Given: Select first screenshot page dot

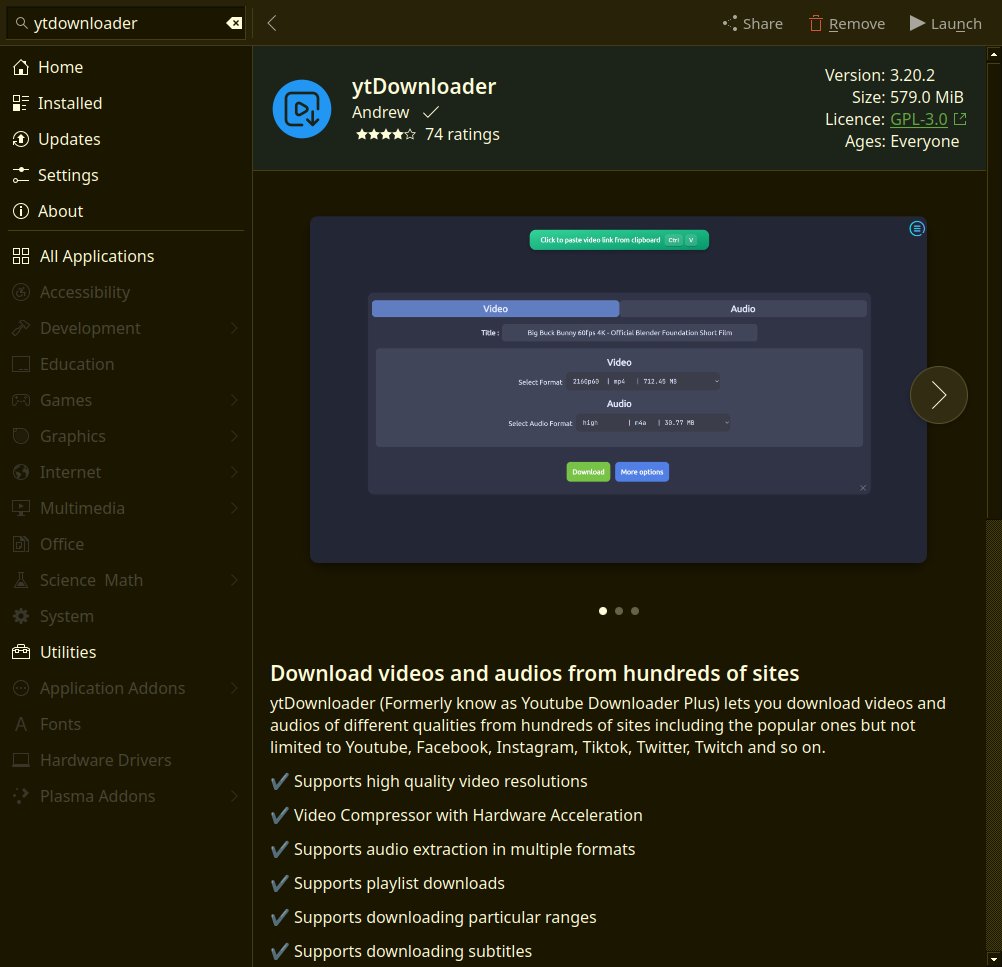Looking at the screenshot, I should pos(603,611).
